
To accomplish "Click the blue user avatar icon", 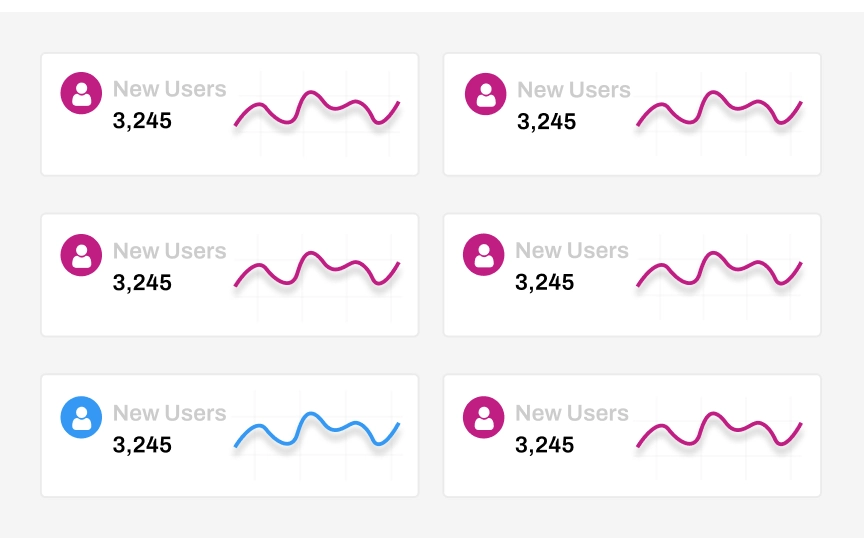I will [81, 417].
